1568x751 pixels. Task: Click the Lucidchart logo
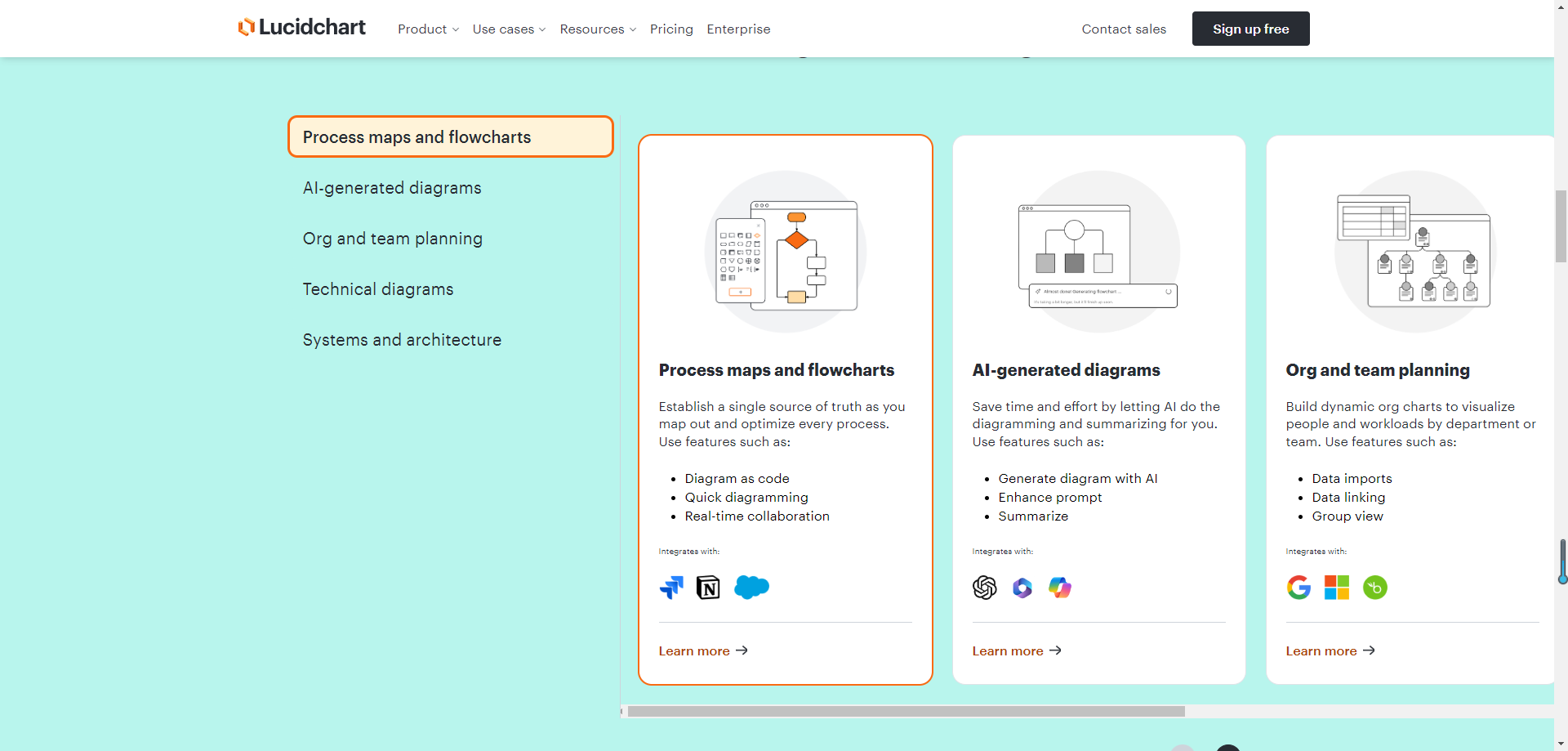point(301,28)
